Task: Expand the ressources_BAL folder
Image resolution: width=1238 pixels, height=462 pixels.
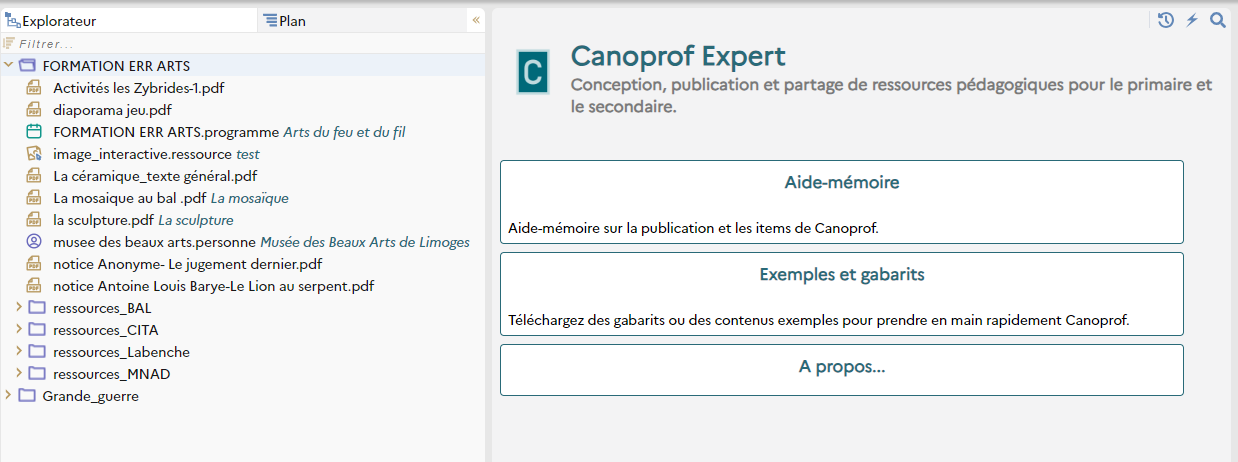Action: pyautogui.click(x=19, y=307)
